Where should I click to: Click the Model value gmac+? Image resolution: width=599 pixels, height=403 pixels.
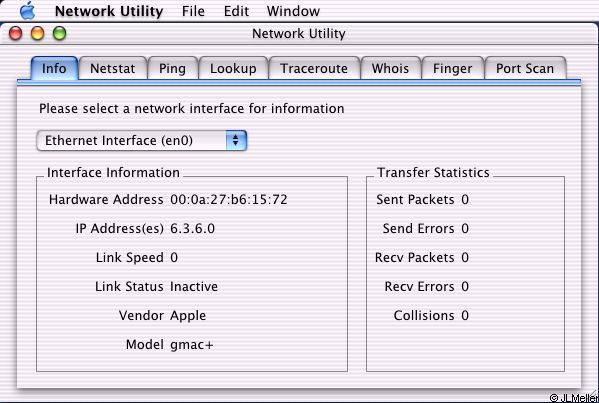pyautogui.click(x=192, y=345)
